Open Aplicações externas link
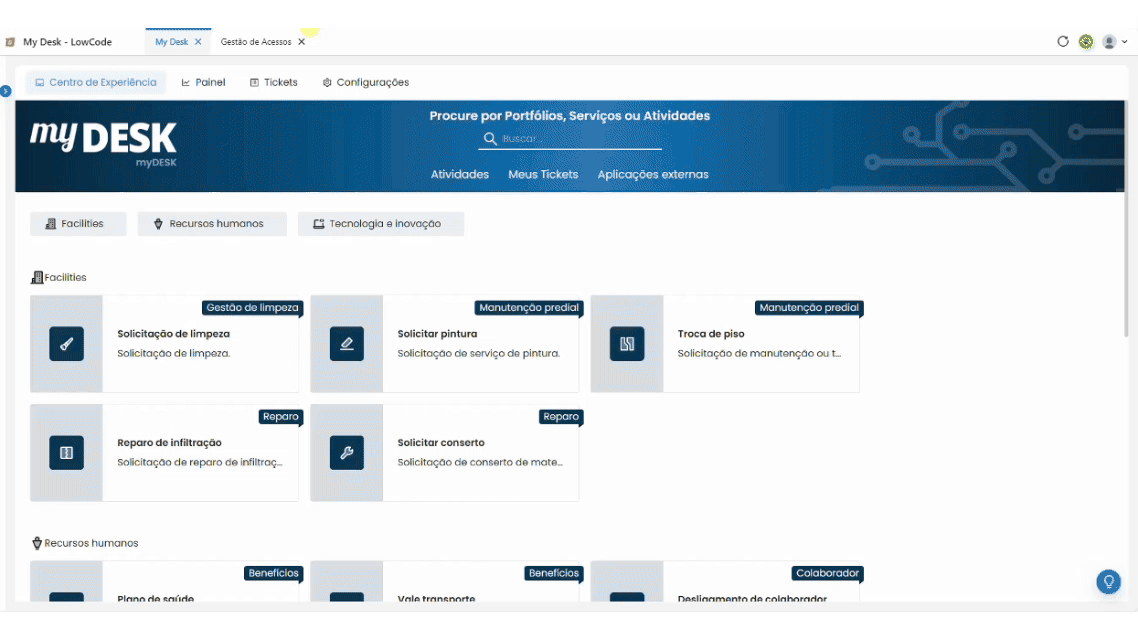1138x640 pixels. click(652, 174)
